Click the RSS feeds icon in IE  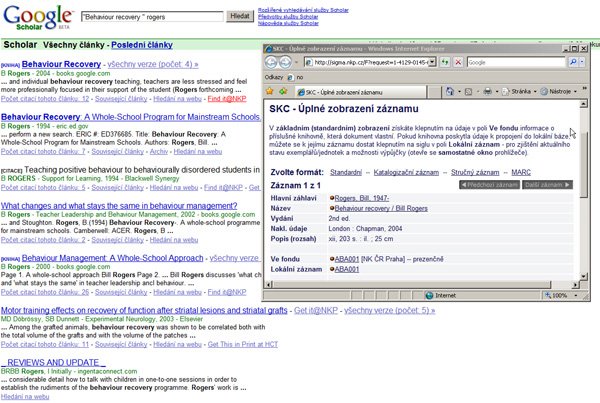[x=468, y=92]
